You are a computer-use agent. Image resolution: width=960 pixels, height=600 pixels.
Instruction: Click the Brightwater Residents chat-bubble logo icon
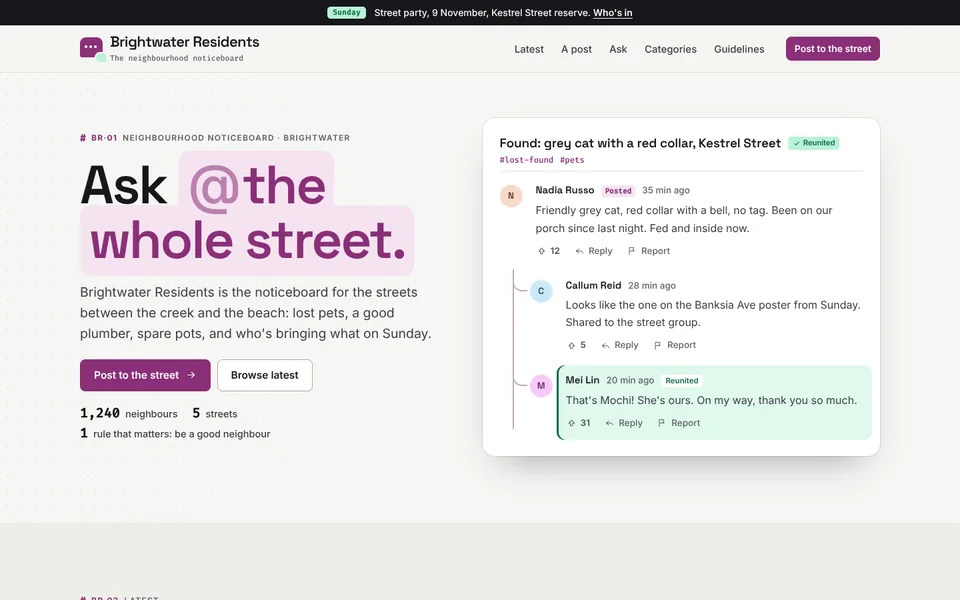tap(92, 49)
